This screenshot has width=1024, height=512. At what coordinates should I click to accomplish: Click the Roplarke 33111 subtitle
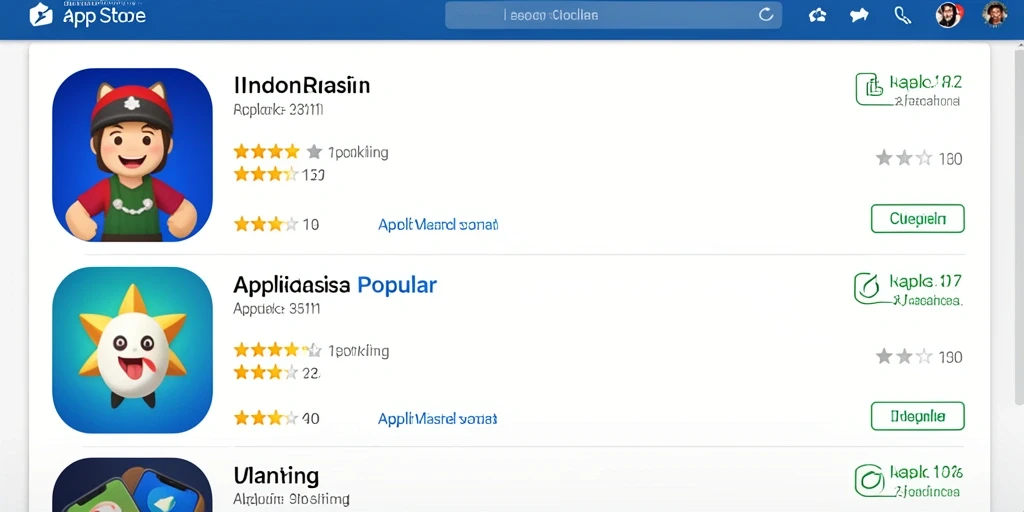278,110
